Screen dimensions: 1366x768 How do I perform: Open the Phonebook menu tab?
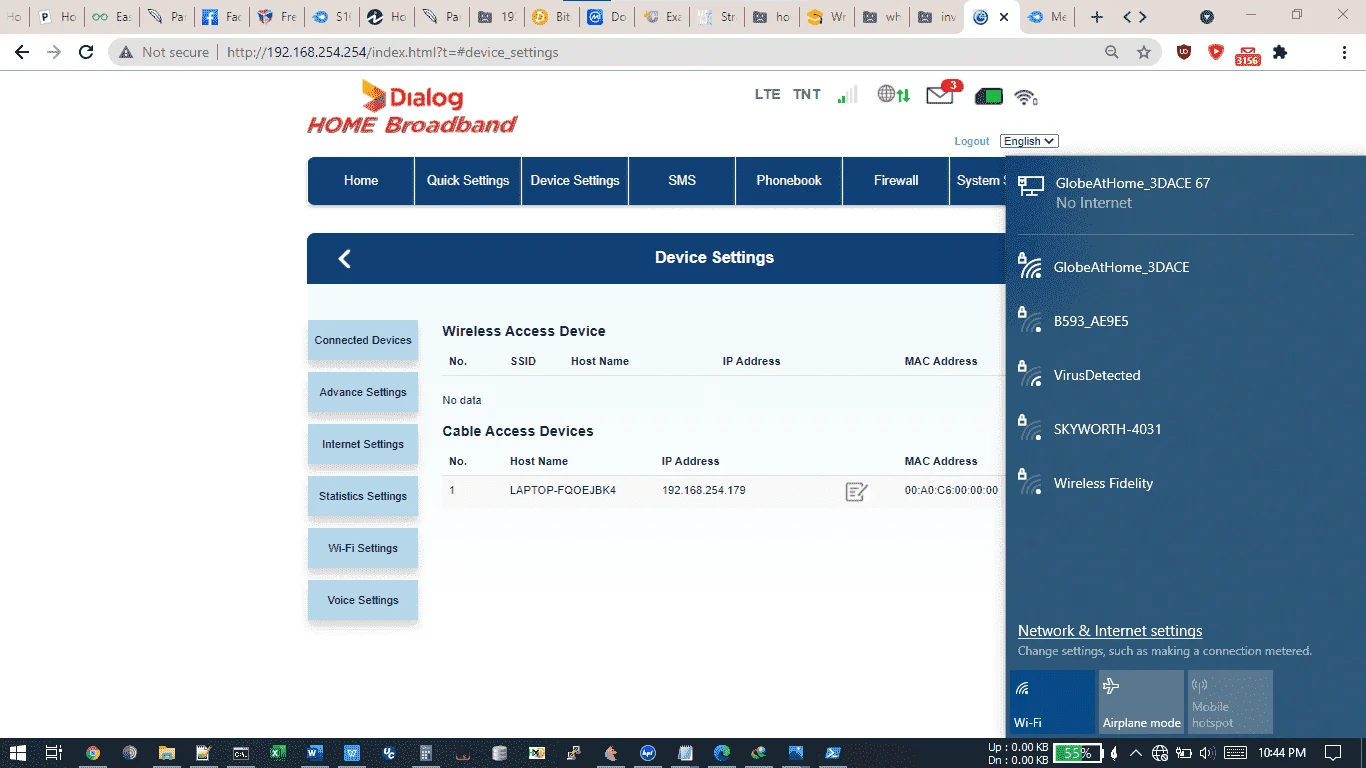(789, 181)
